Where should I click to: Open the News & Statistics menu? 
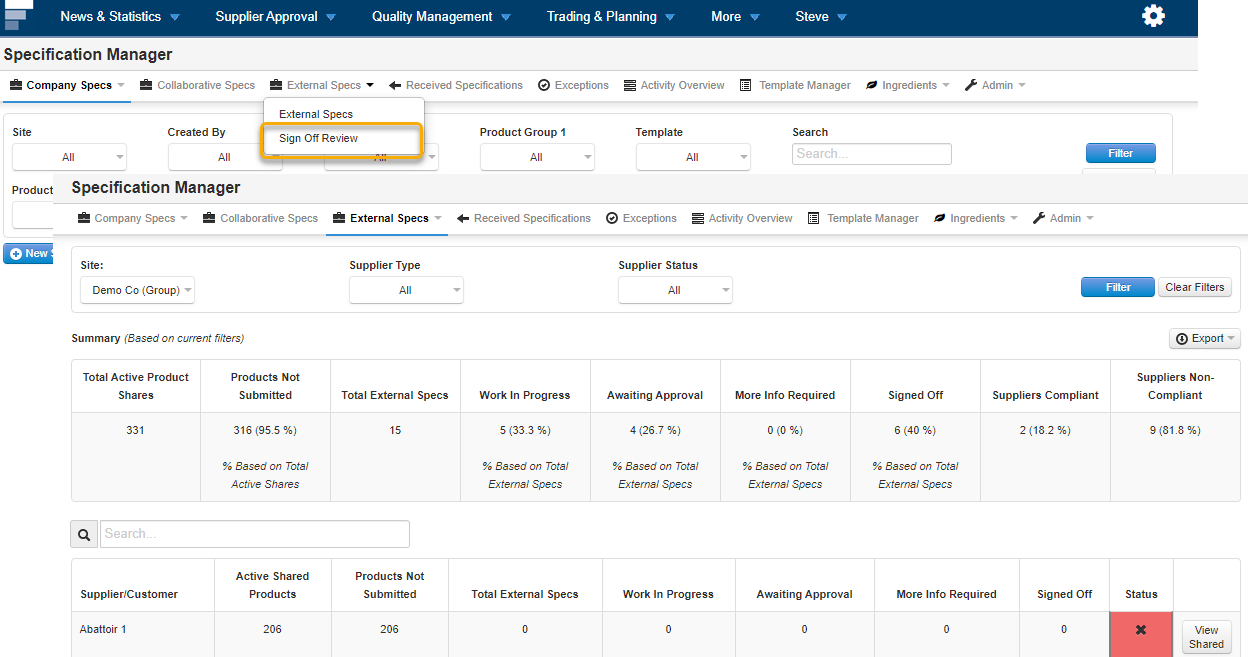tap(120, 16)
